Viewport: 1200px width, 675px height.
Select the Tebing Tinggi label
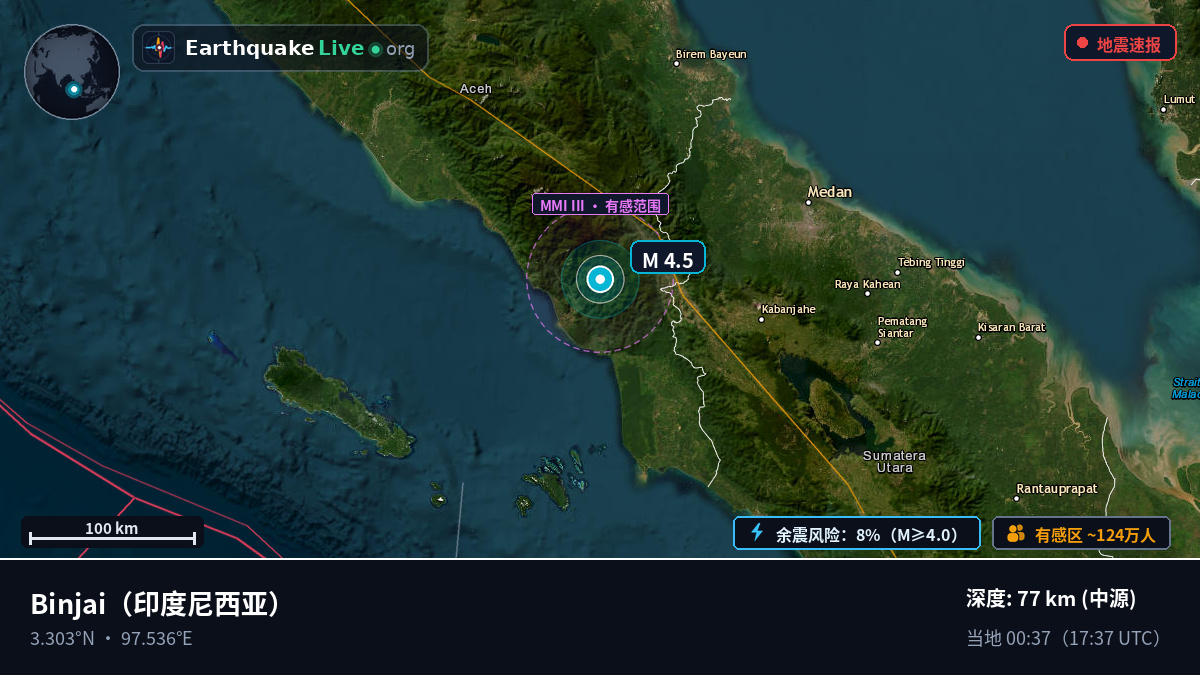pos(931,262)
